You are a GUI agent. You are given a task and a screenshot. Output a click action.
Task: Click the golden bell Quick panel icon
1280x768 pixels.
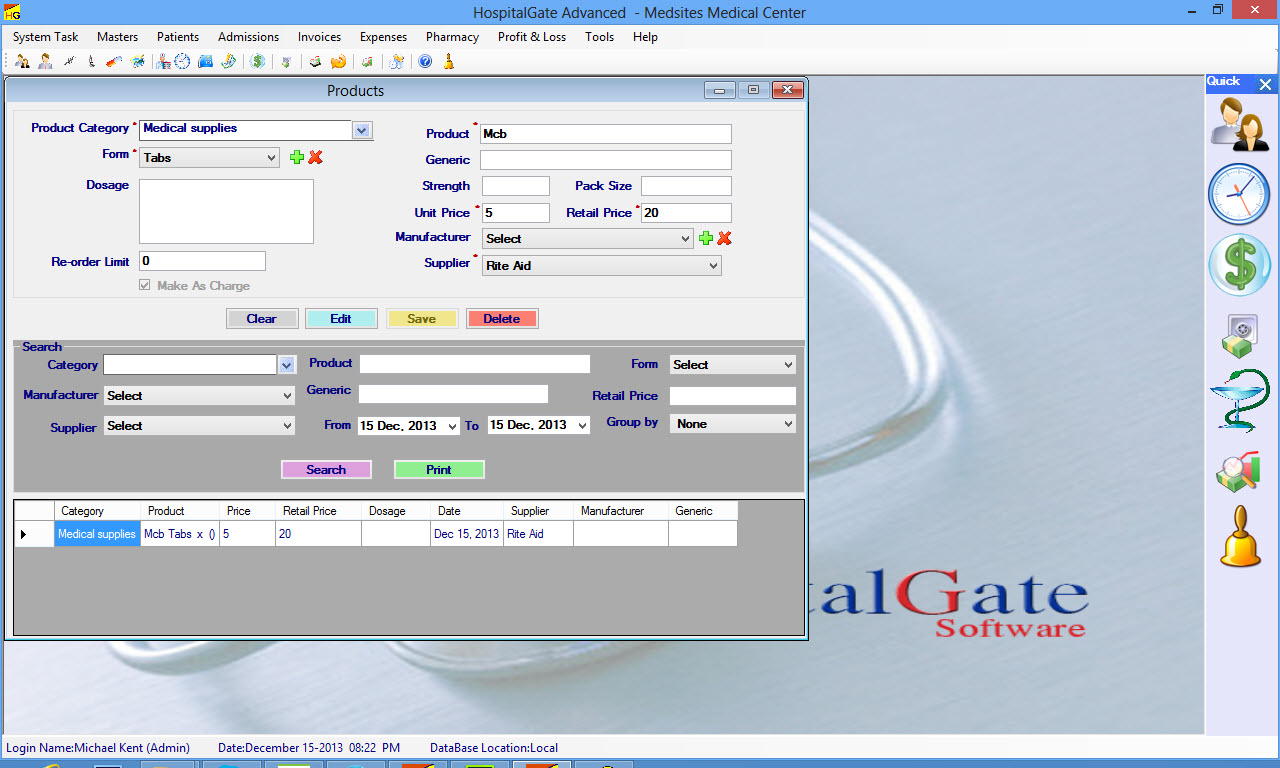pyautogui.click(x=1240, y=537)
